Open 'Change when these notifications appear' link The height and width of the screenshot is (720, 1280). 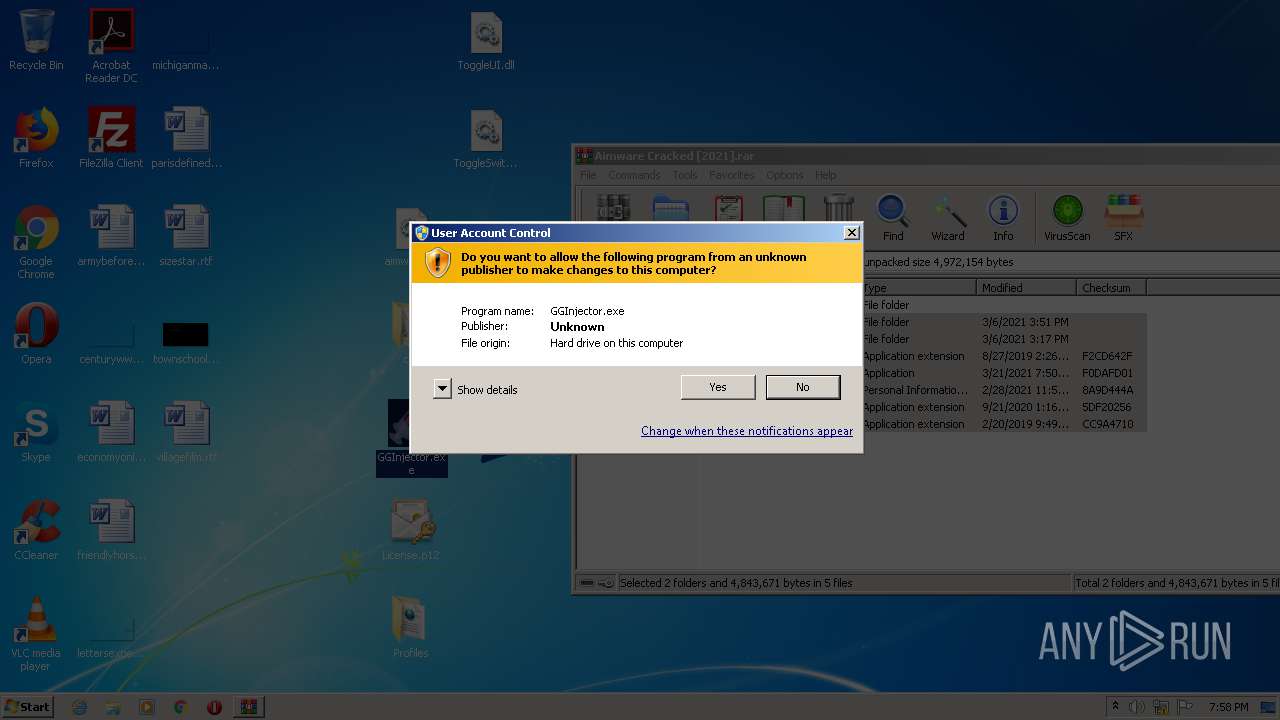[747, 431]
